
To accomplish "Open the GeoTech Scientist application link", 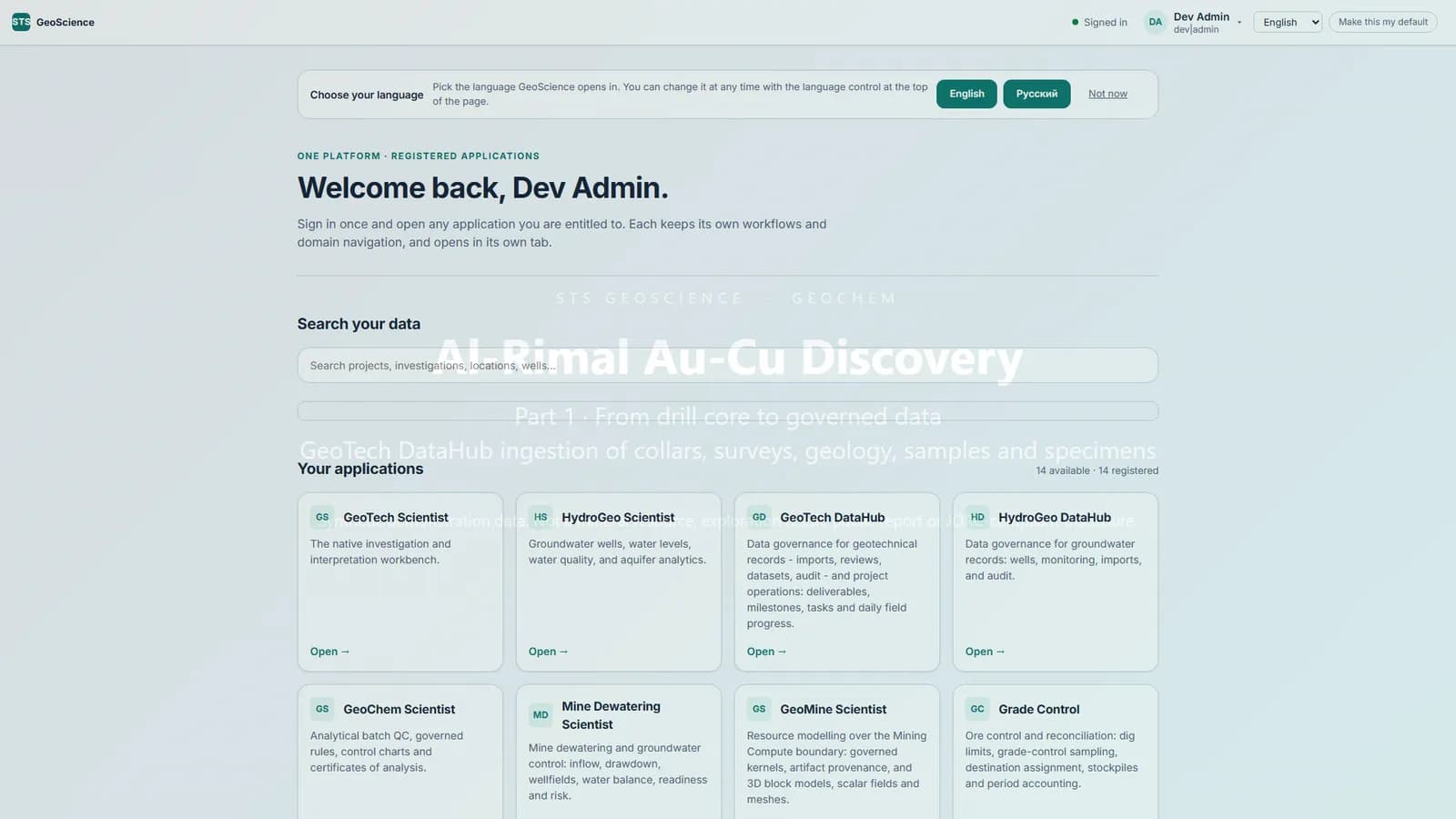I will (x=329, y=652).
